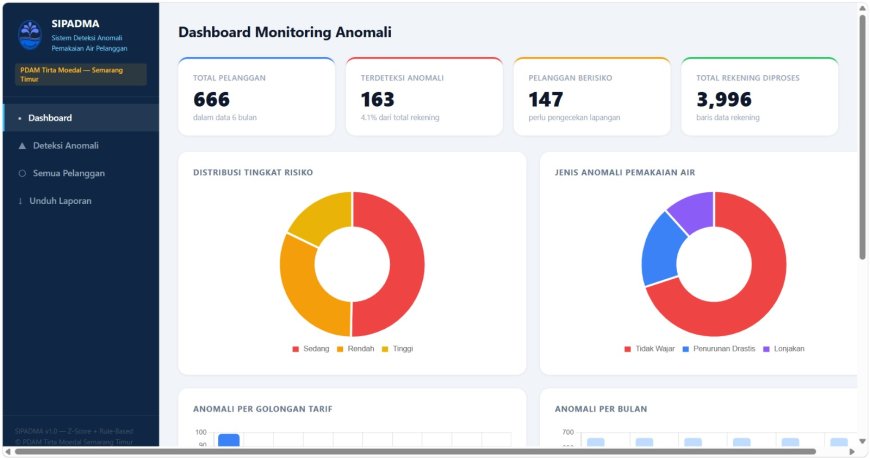This screenshot has height=459, width=870.
Task: Click the scroll up arrow
Action: click(x=863, y=8)
